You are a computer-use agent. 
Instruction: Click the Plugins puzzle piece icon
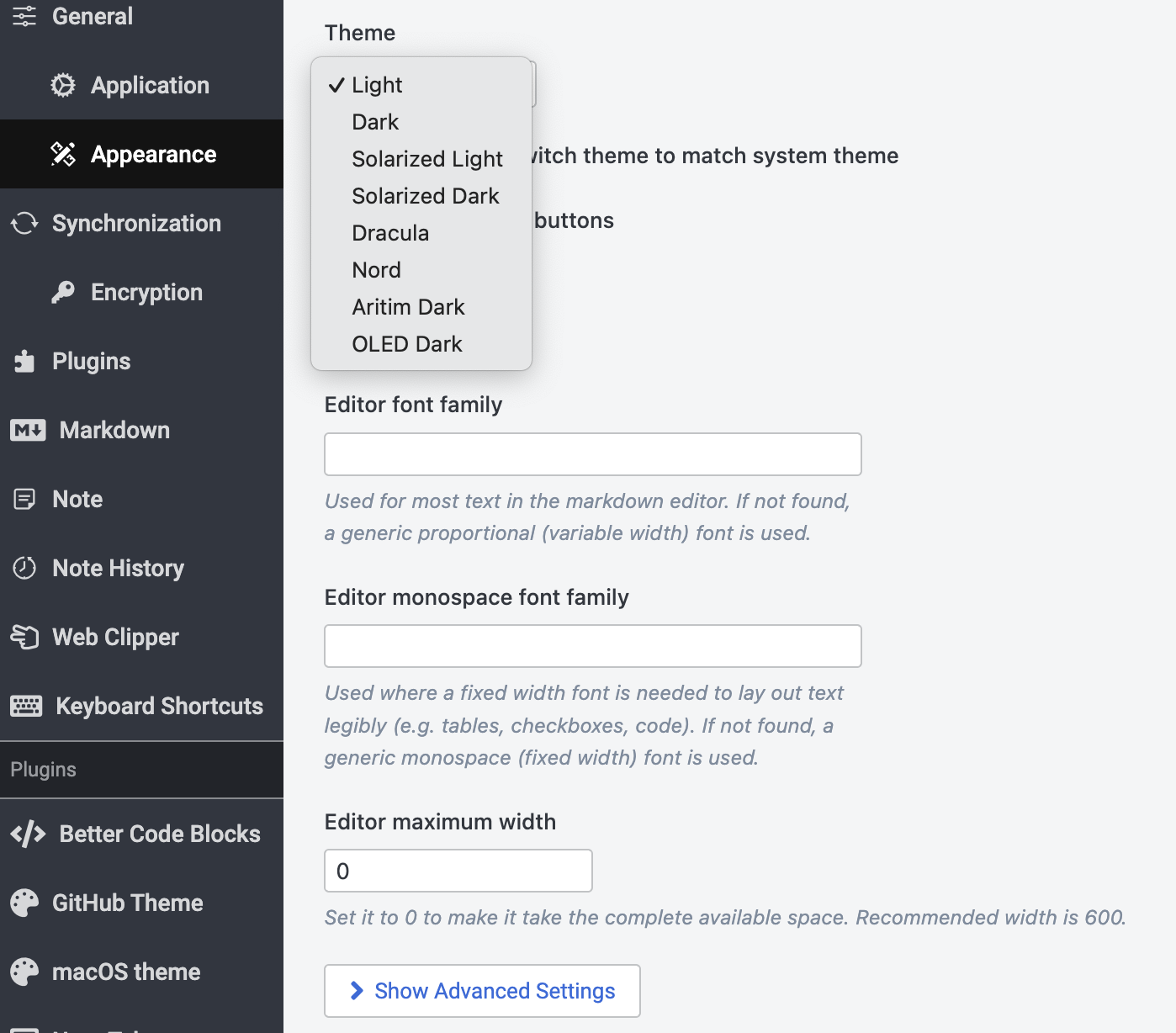click(24, 361)
